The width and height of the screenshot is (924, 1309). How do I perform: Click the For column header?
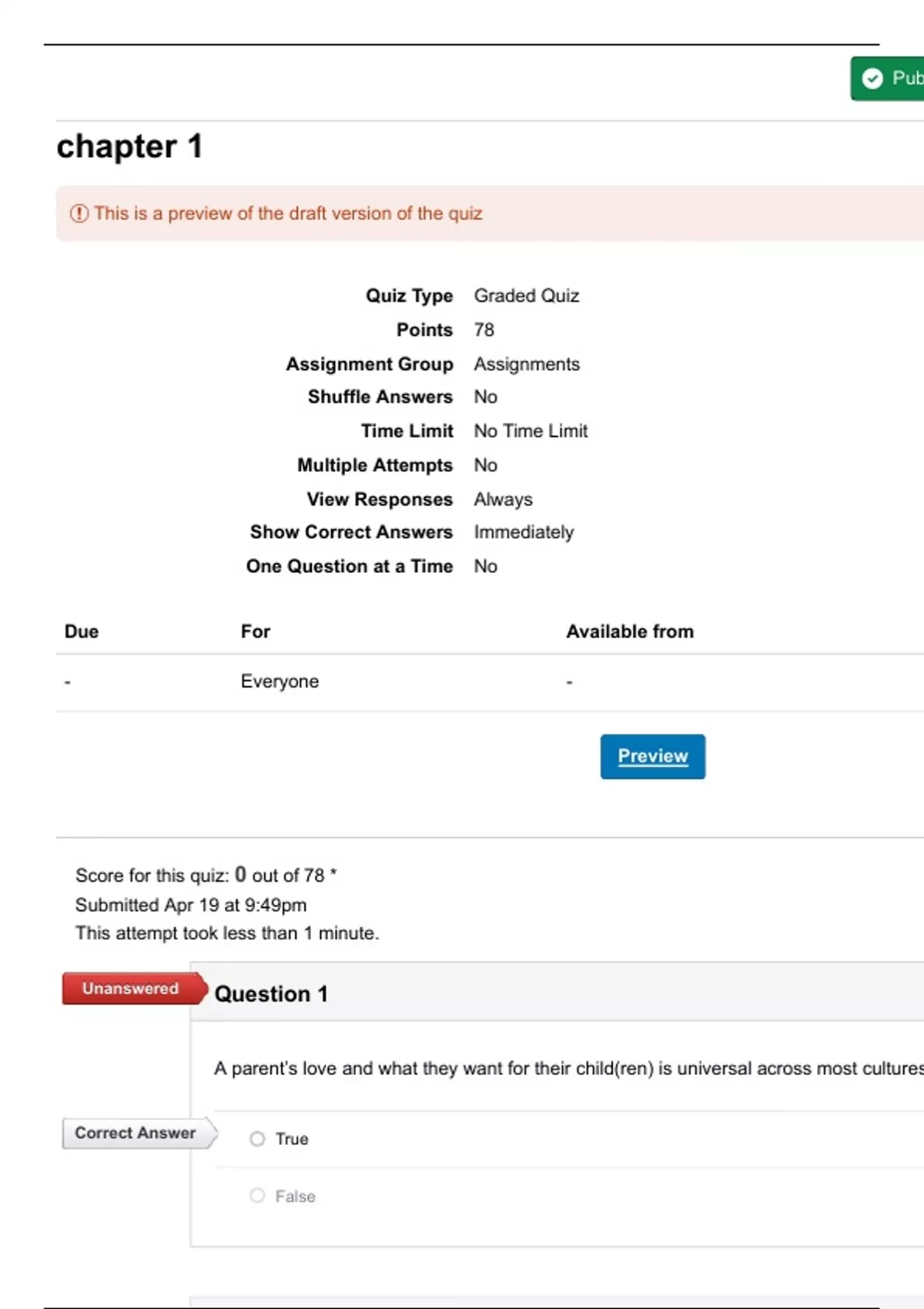tap(255, 631)
